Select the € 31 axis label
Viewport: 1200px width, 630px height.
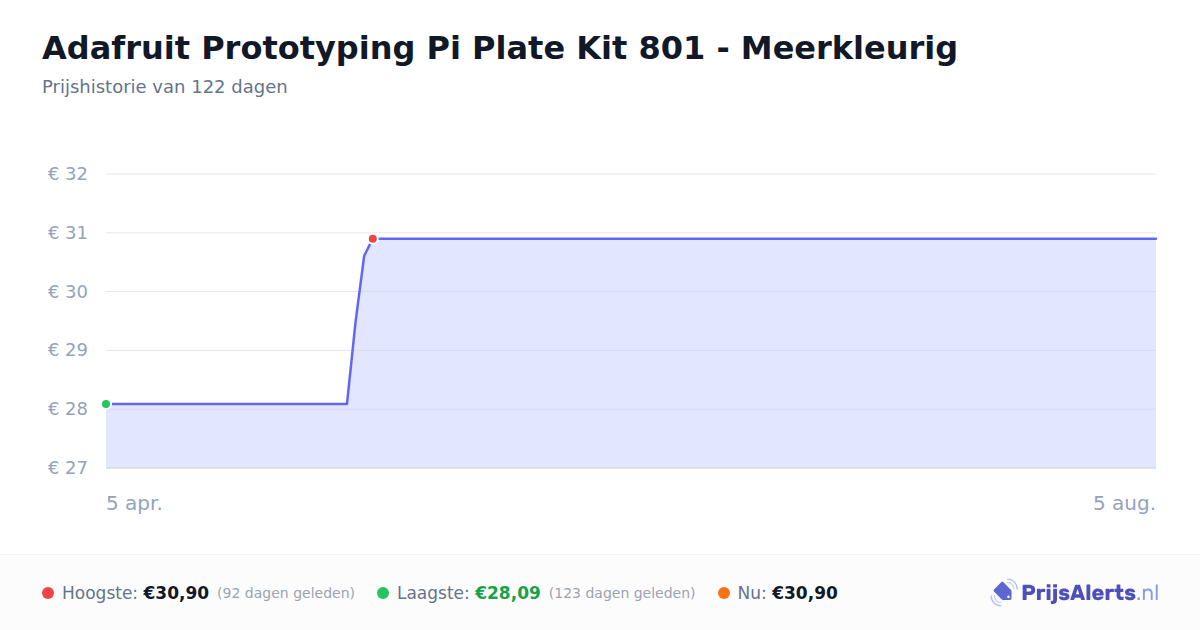(x=68, y=233)
